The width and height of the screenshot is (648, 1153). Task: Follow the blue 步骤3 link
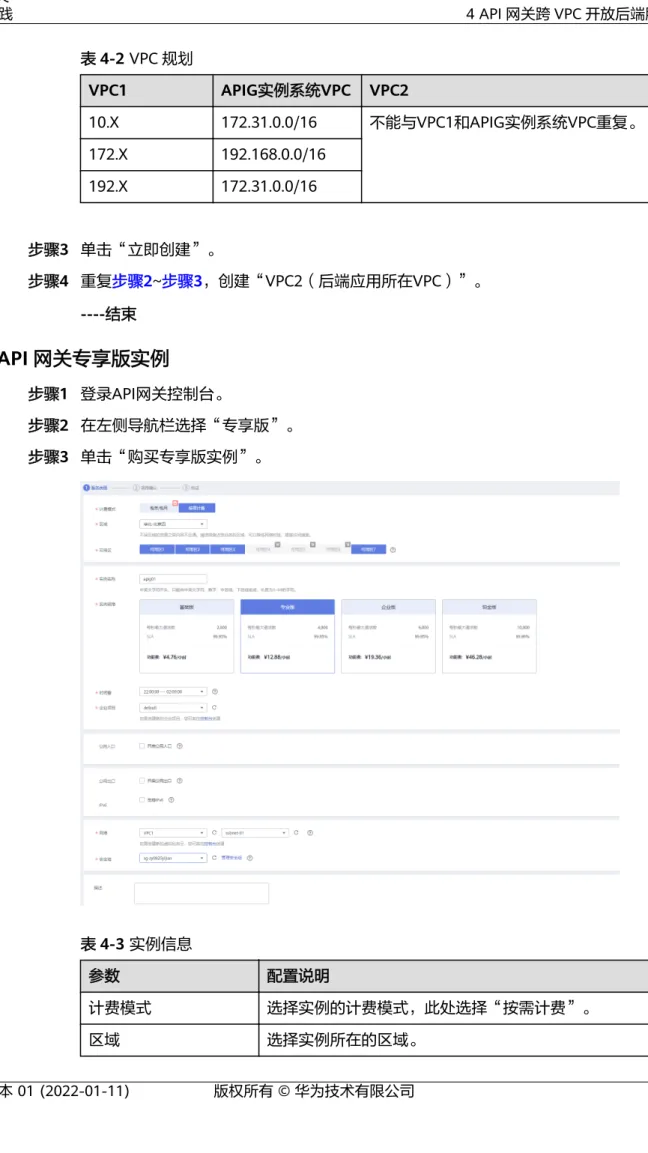(x=182, y=282)
